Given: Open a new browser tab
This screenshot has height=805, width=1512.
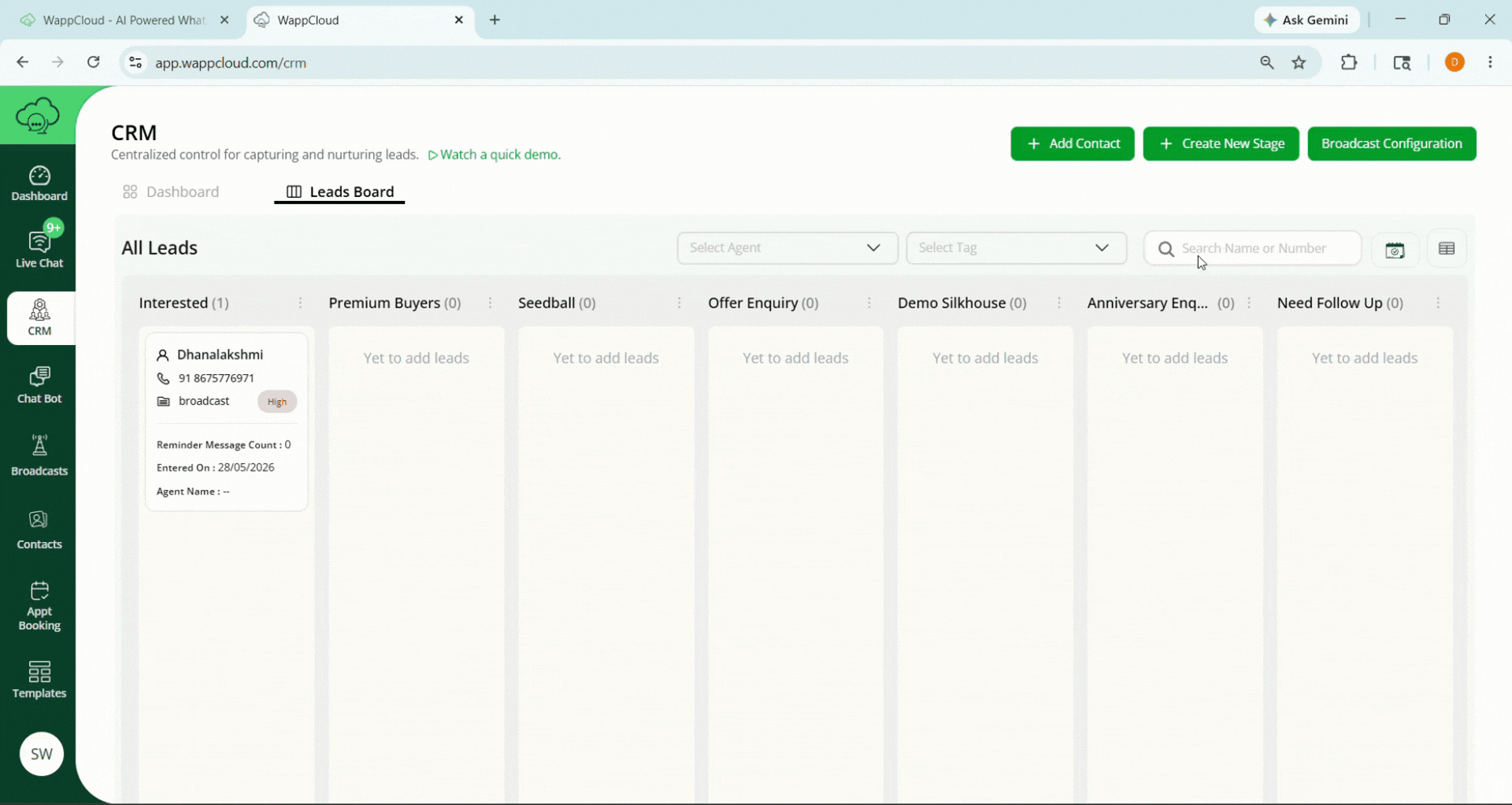Looking at the screenshot, I should (x=495, y=20).
